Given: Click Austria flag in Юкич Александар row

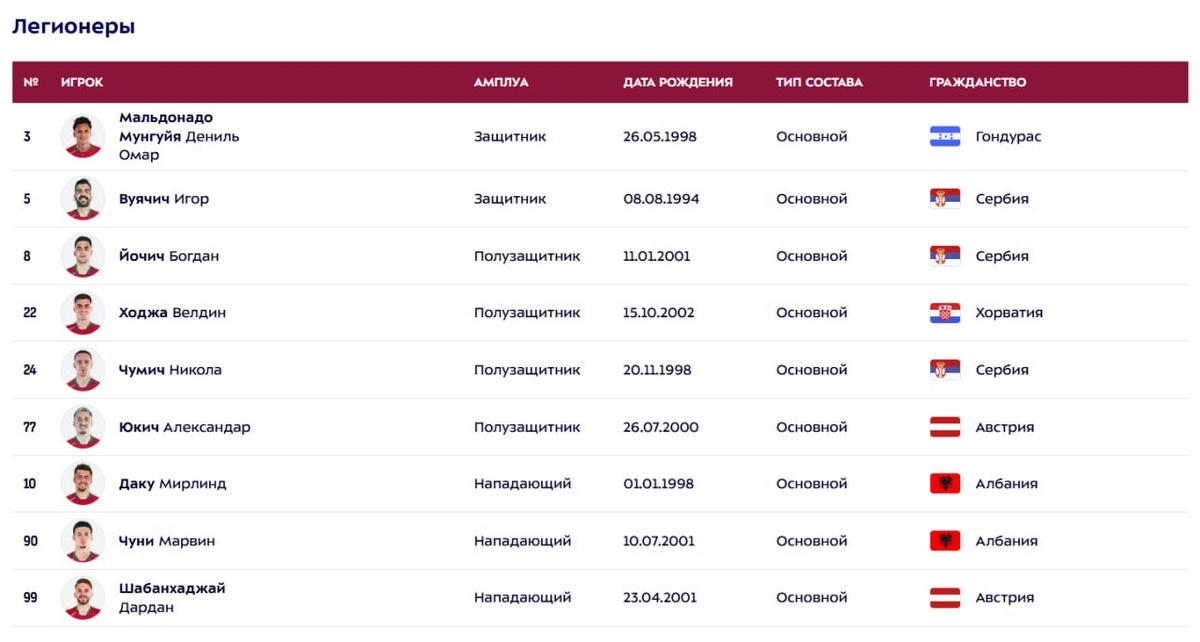Looking at the screenshot, I should click(x=945, y=427).
